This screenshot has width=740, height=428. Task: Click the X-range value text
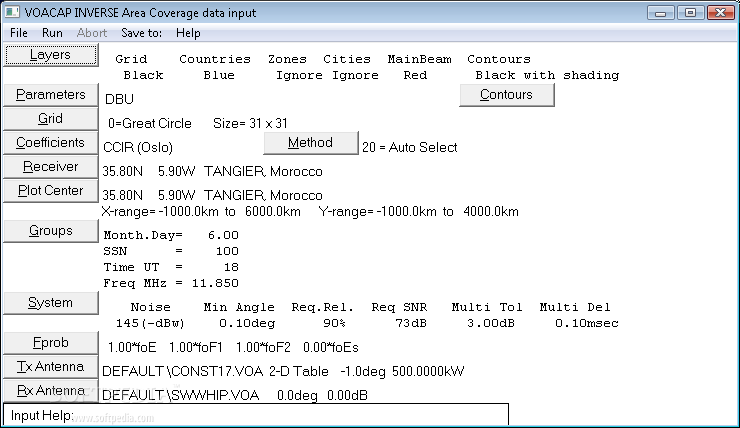[x=201, y=211]
